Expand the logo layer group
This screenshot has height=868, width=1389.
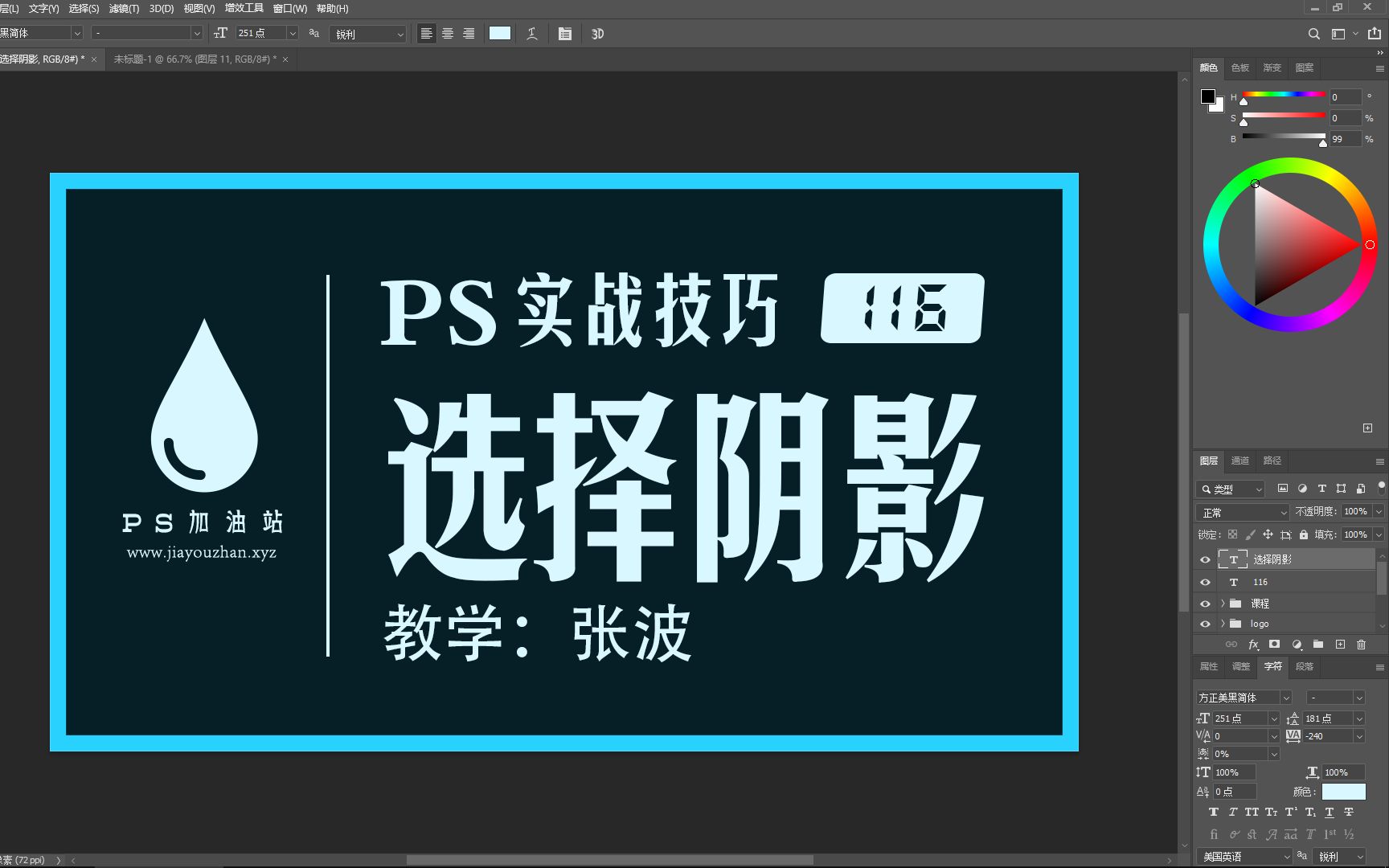tap(1223, 624)
